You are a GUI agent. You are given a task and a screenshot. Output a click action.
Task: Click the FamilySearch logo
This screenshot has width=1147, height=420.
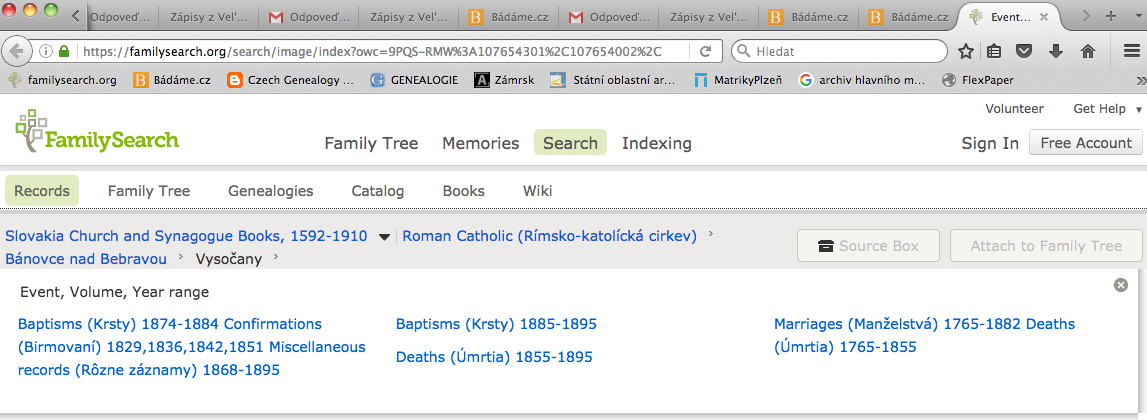(97, 132)
